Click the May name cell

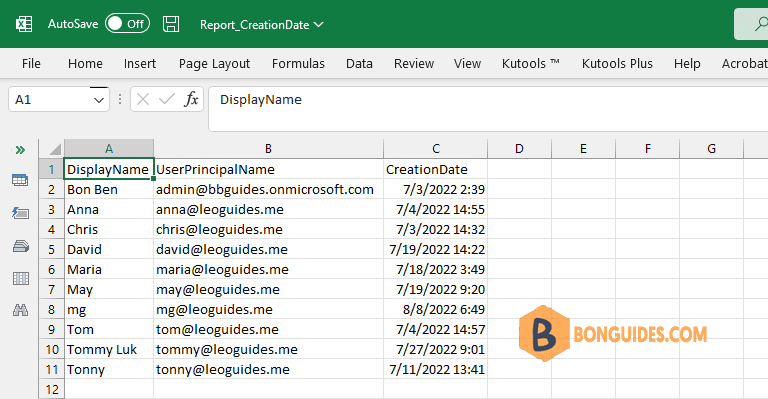click(109, 290)
